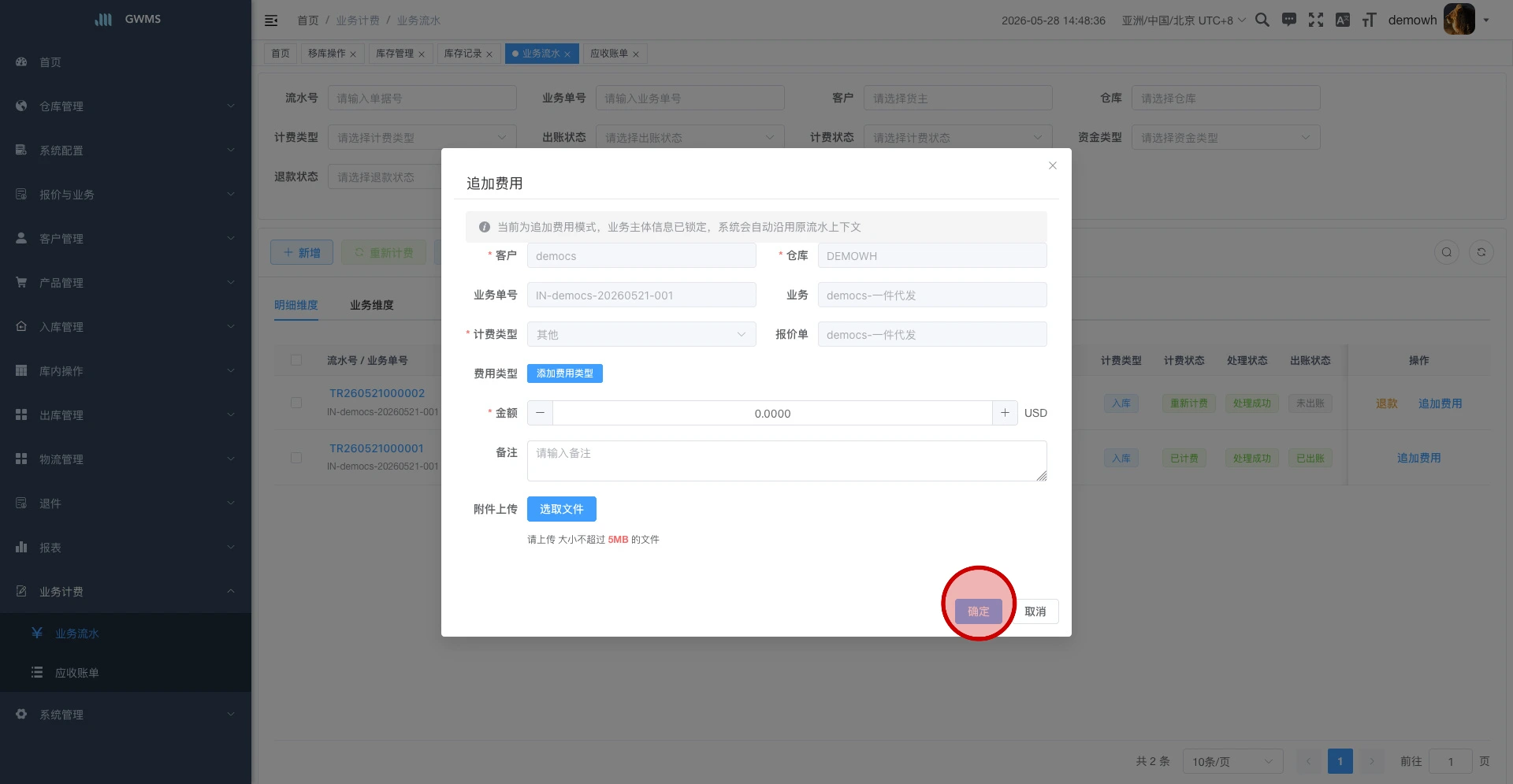Switch to the 首页 tab
This screenshot has width=1513, height=784.
pos(281,54)
